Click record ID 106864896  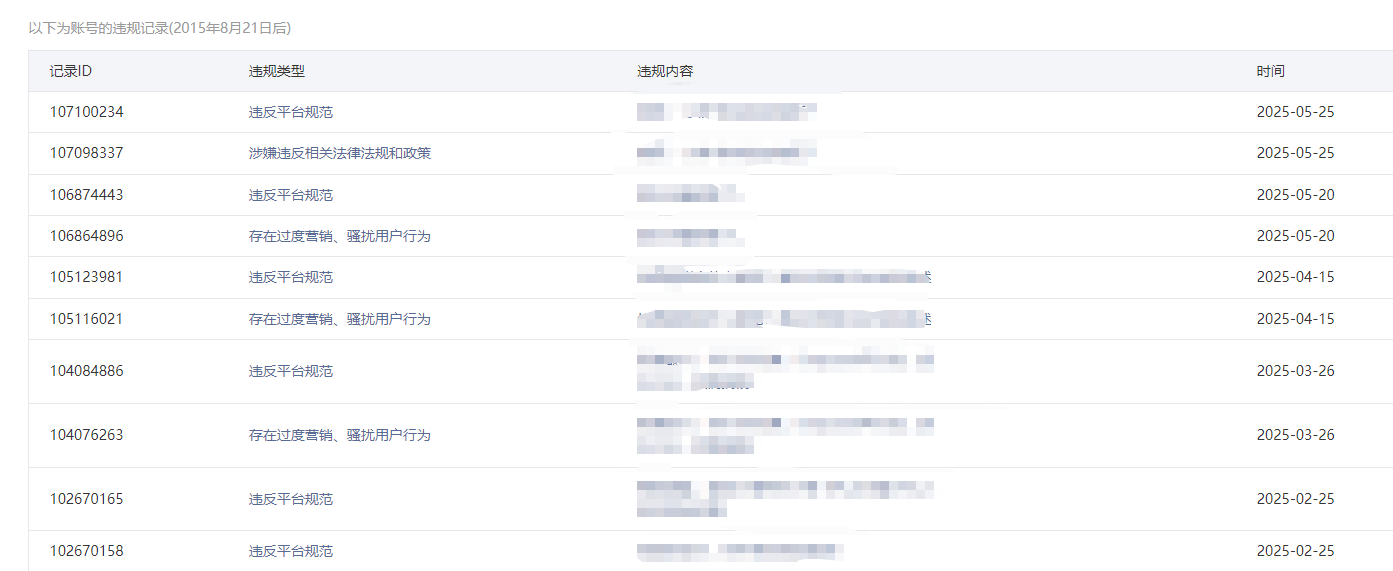(x=87, y=236)
